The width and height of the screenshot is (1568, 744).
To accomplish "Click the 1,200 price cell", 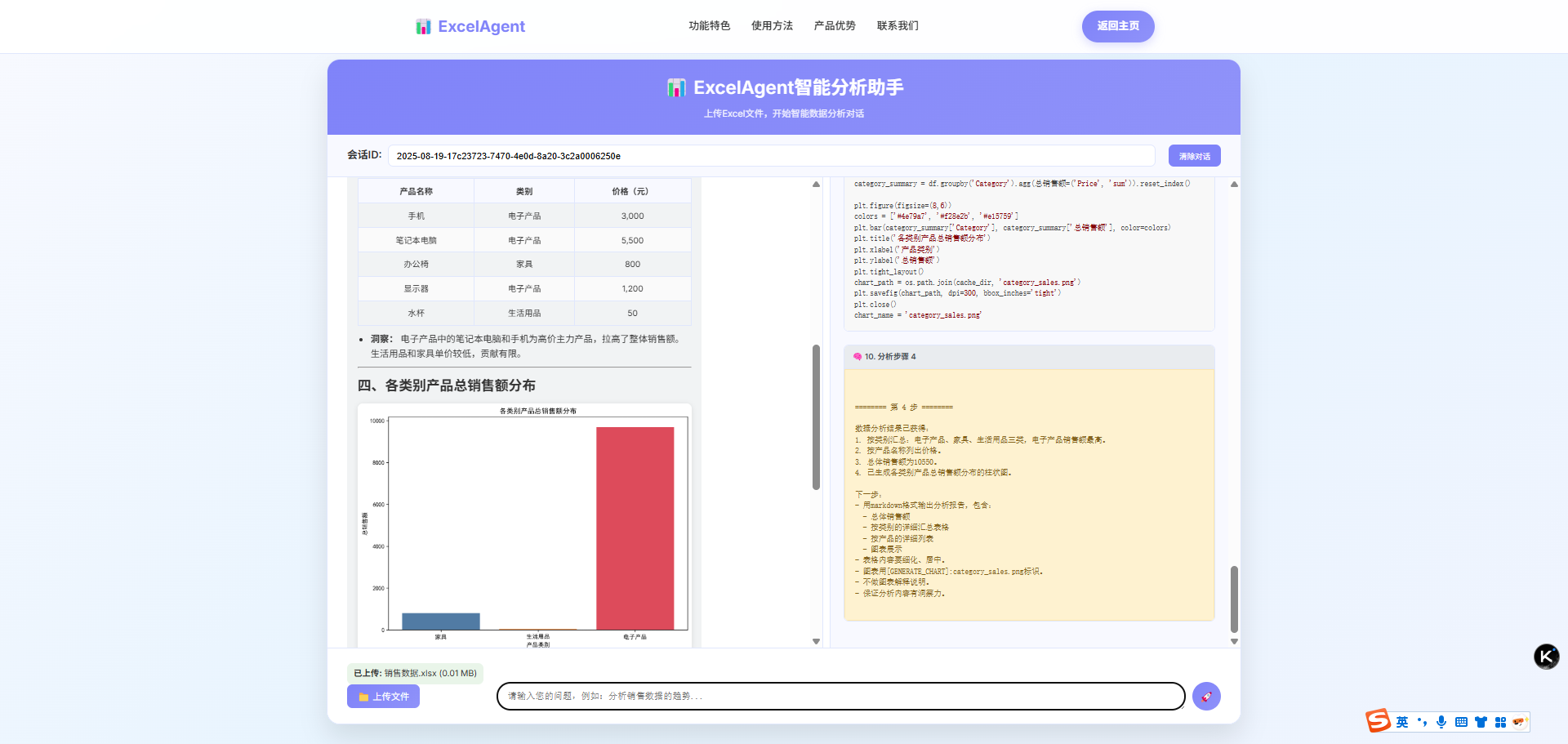I will click(x=633, y=289).
